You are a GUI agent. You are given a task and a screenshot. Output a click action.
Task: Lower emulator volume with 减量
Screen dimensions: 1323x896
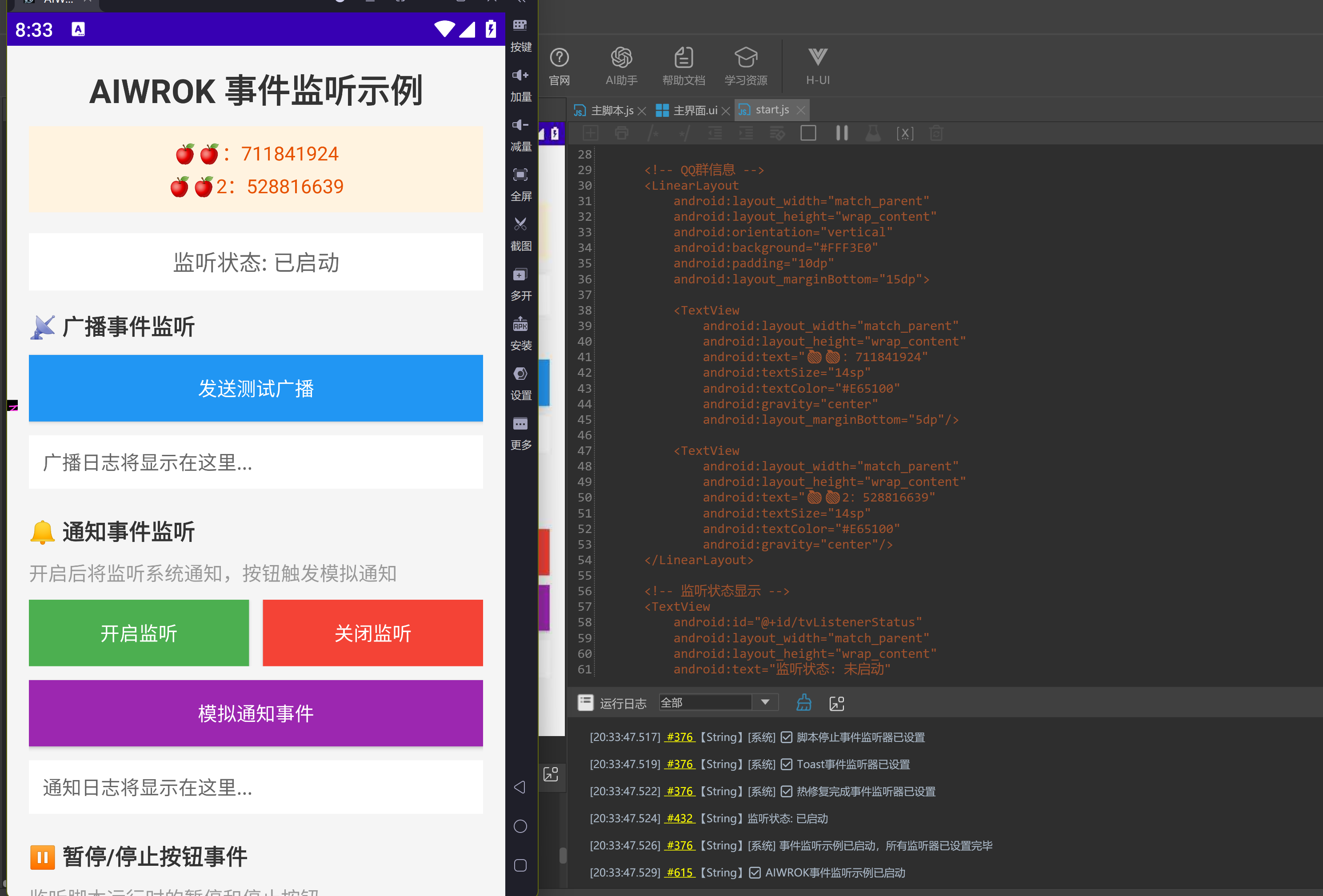click(520, 135)
